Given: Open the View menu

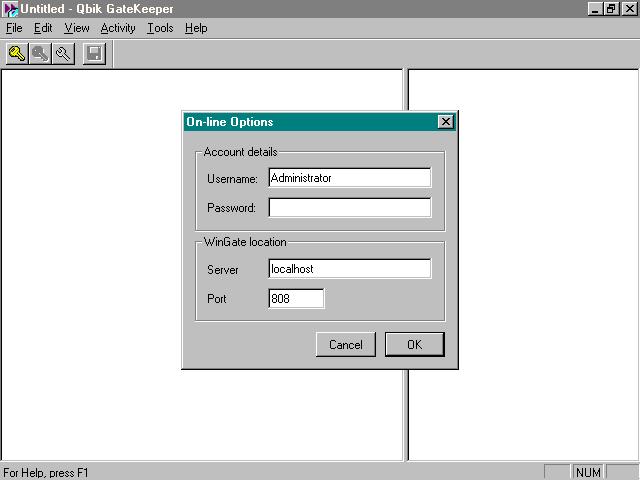Looking at the screenshot, I should [x=77, y=28].
